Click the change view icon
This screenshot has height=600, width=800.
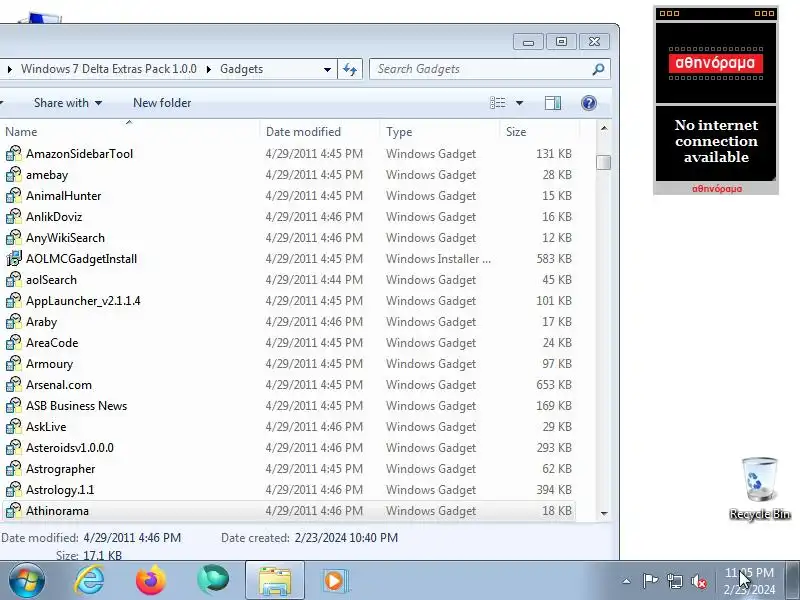click(x=497, y=103)
